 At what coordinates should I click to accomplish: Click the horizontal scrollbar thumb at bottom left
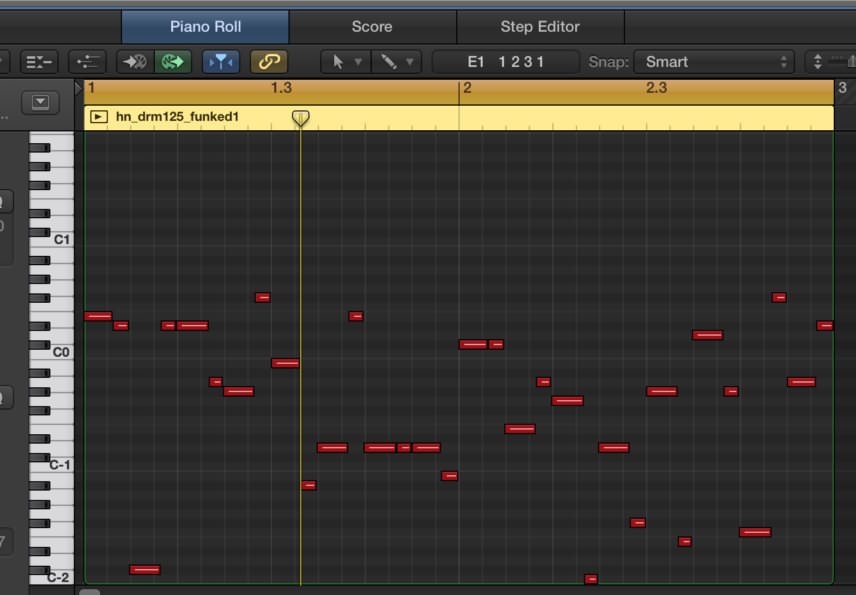click(x=90, y=592)
